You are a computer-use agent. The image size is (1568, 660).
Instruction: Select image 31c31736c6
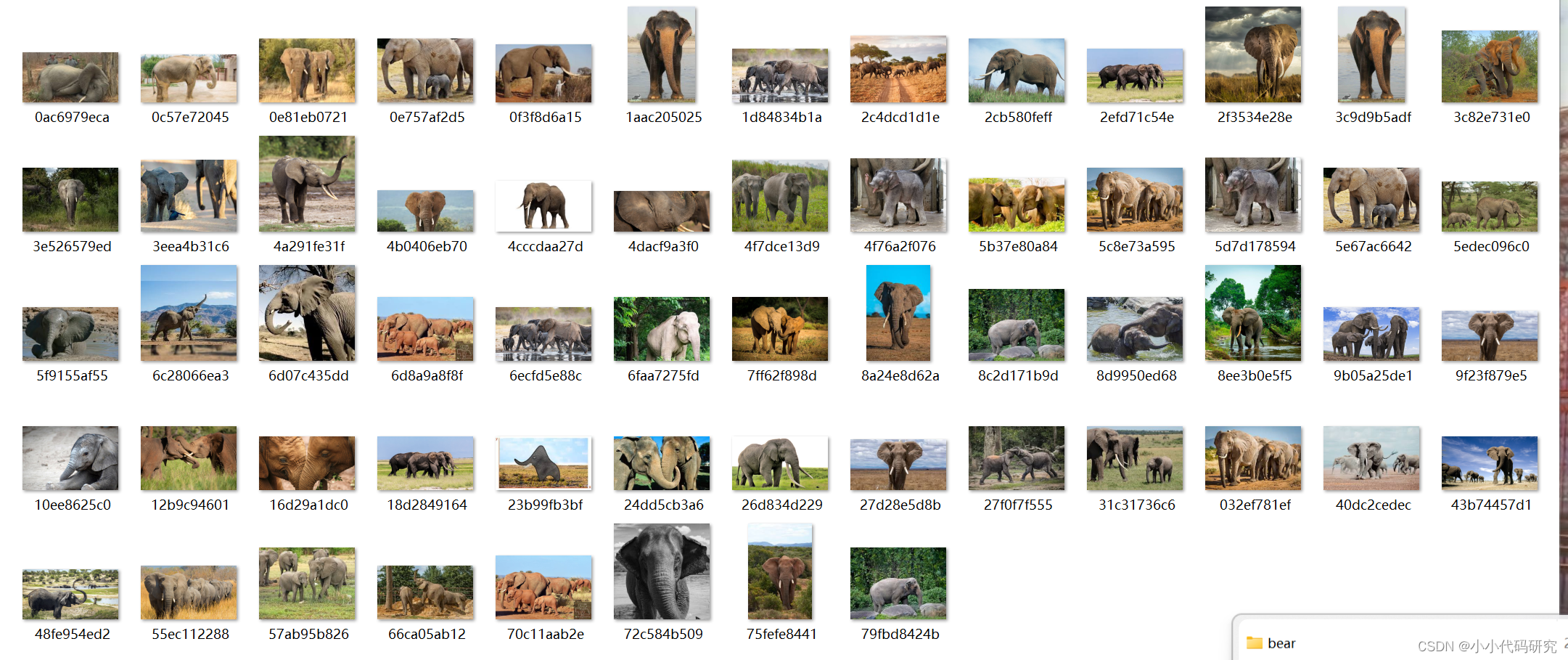[1135, 458]
